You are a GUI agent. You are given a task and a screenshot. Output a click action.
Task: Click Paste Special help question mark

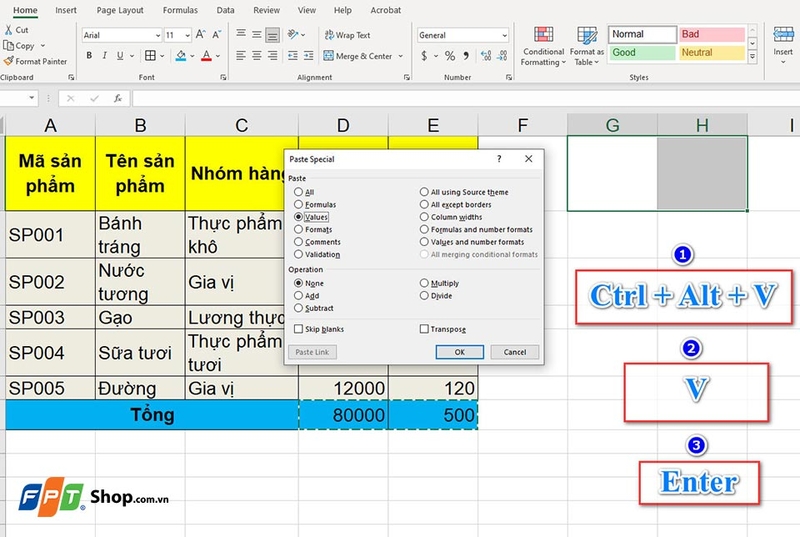tap(499, 159)
